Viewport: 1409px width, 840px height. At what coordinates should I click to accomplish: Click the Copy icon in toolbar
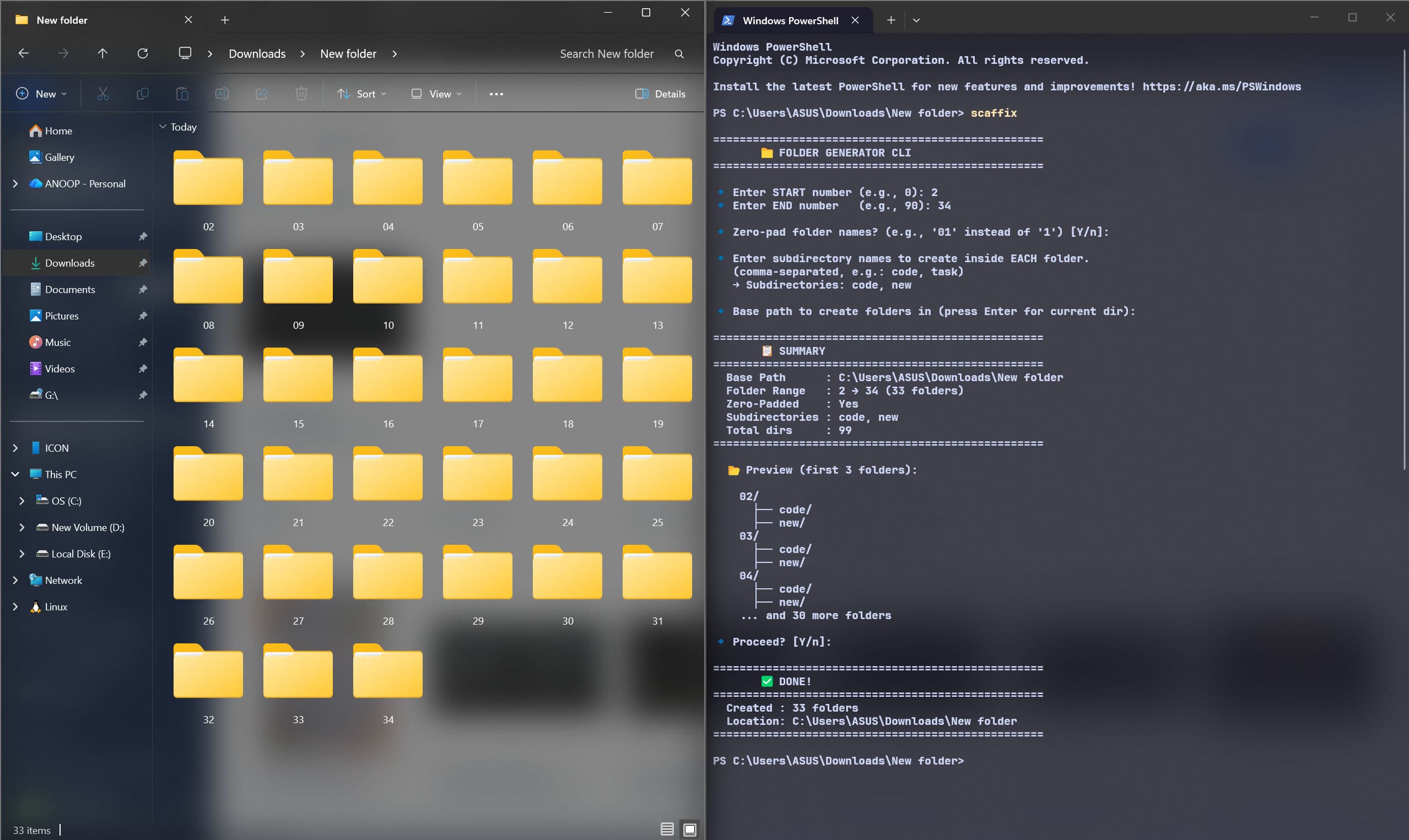tap(143, 94)
